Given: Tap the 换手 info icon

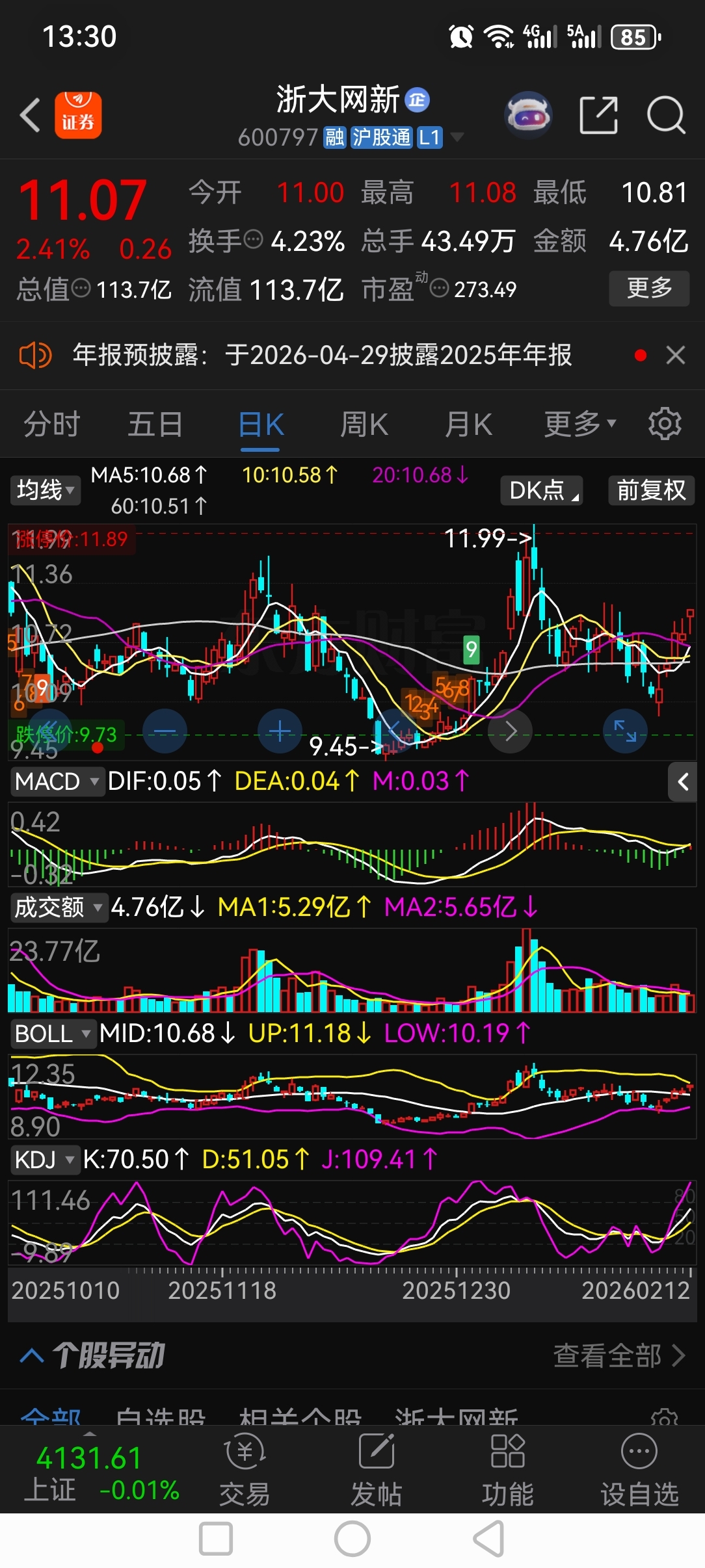Looking at the screenshot, I should pos(253,239).
